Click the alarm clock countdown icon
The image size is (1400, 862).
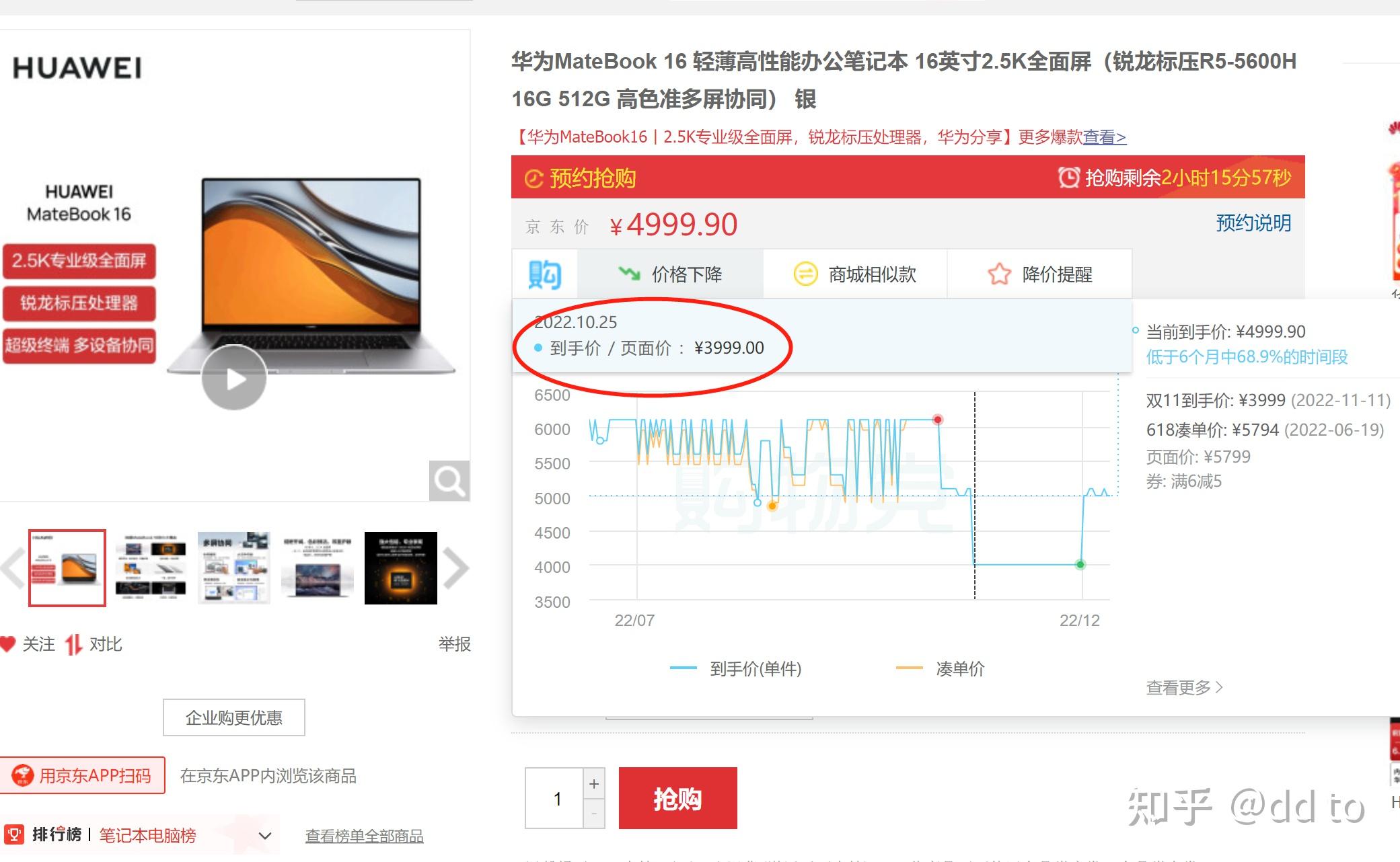pos(1068,178)
